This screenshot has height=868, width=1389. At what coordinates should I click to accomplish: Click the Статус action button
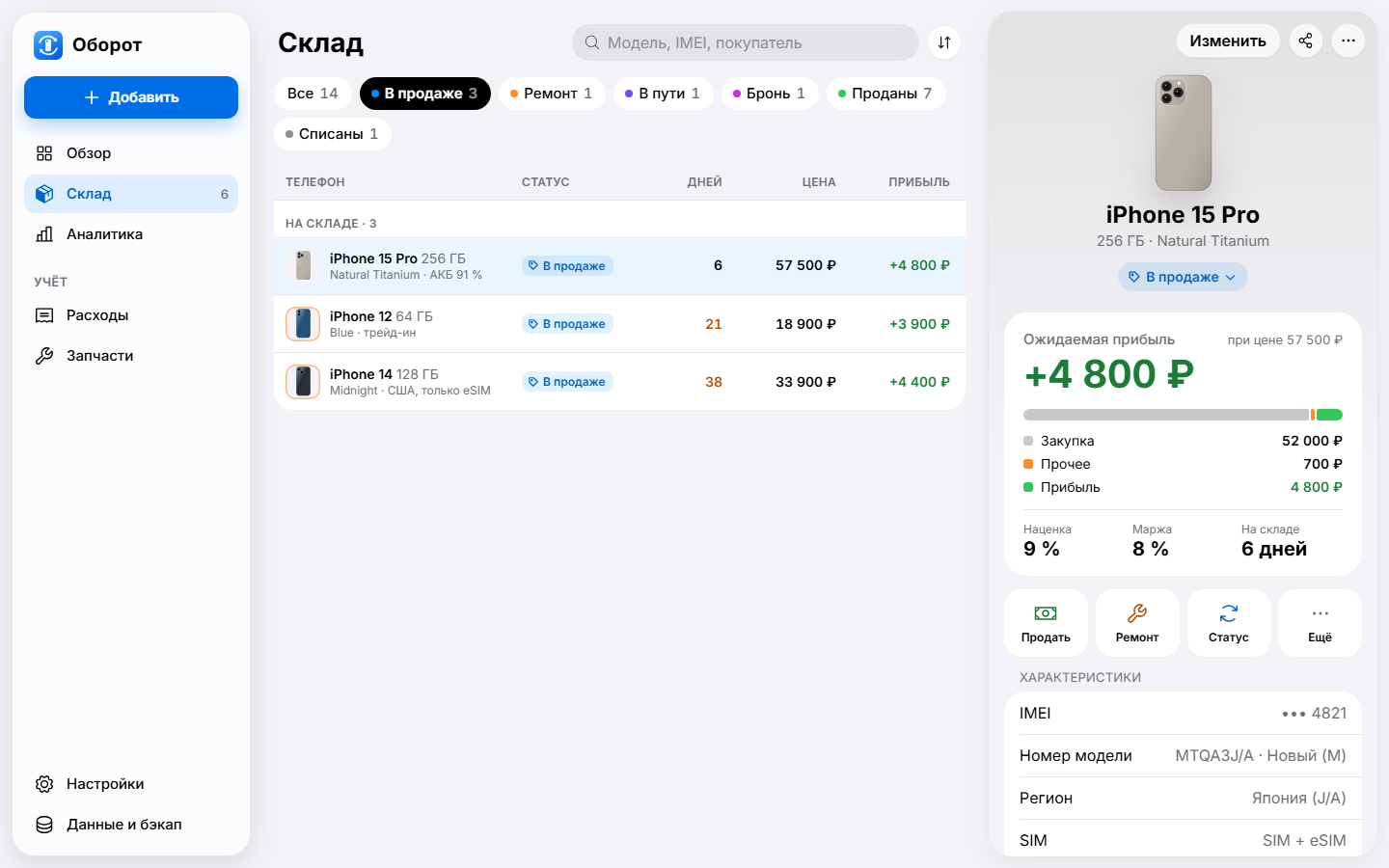(1229, 623)
